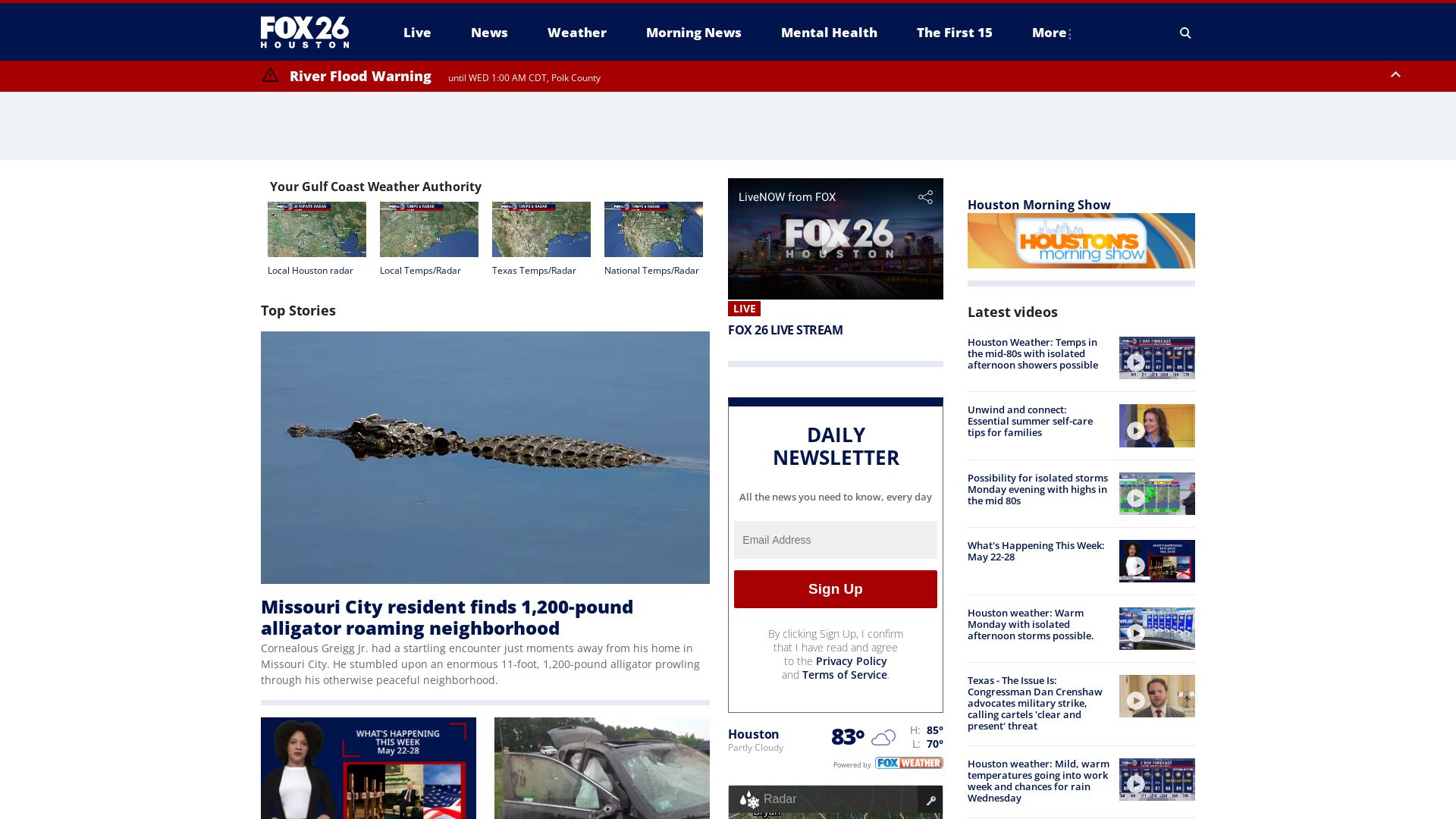Open 'What's Happening This Week: May 22-28' headline

[x=1036, y=551]
